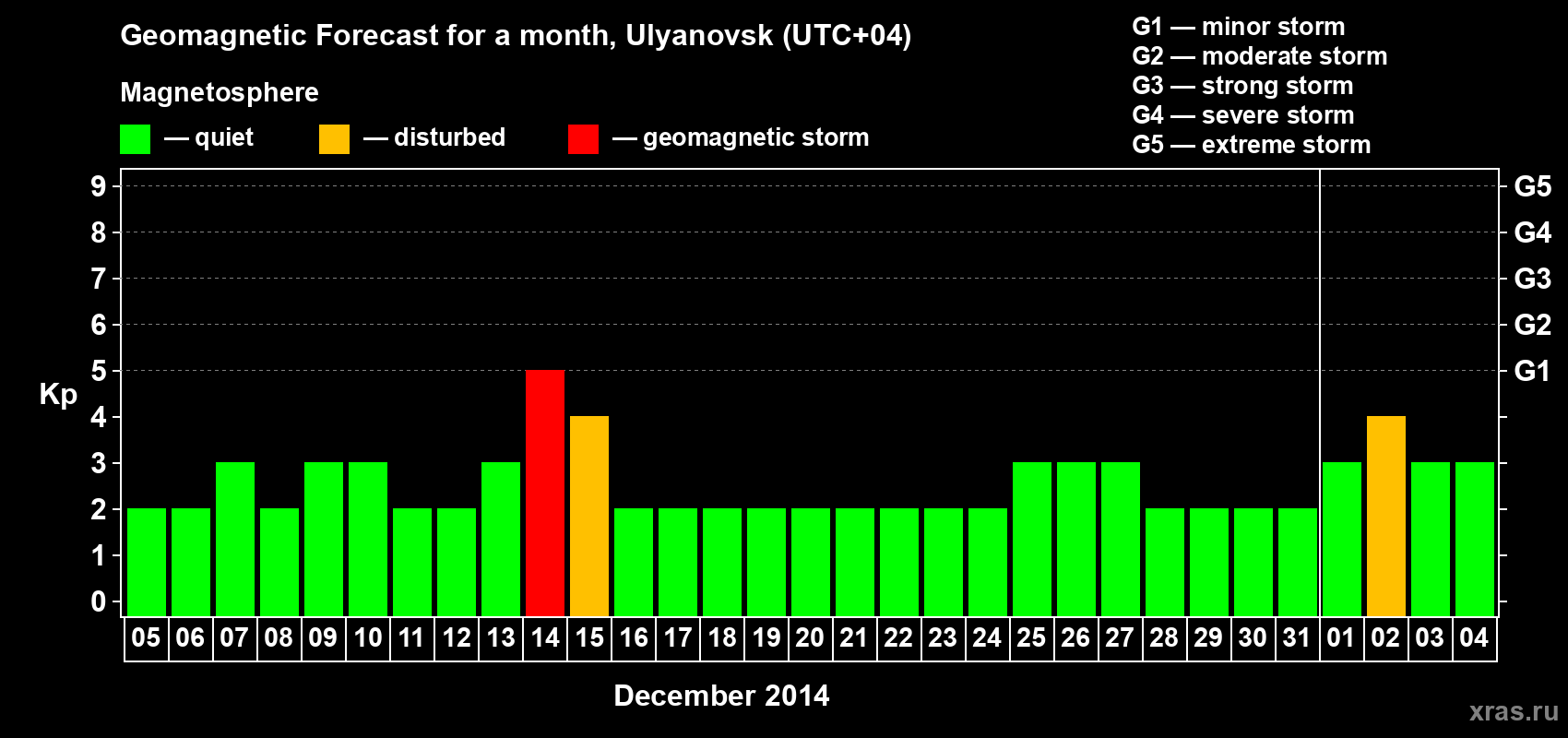1568x738 pixels.
Task: Click the date label 14
Action: coord(545,638)
